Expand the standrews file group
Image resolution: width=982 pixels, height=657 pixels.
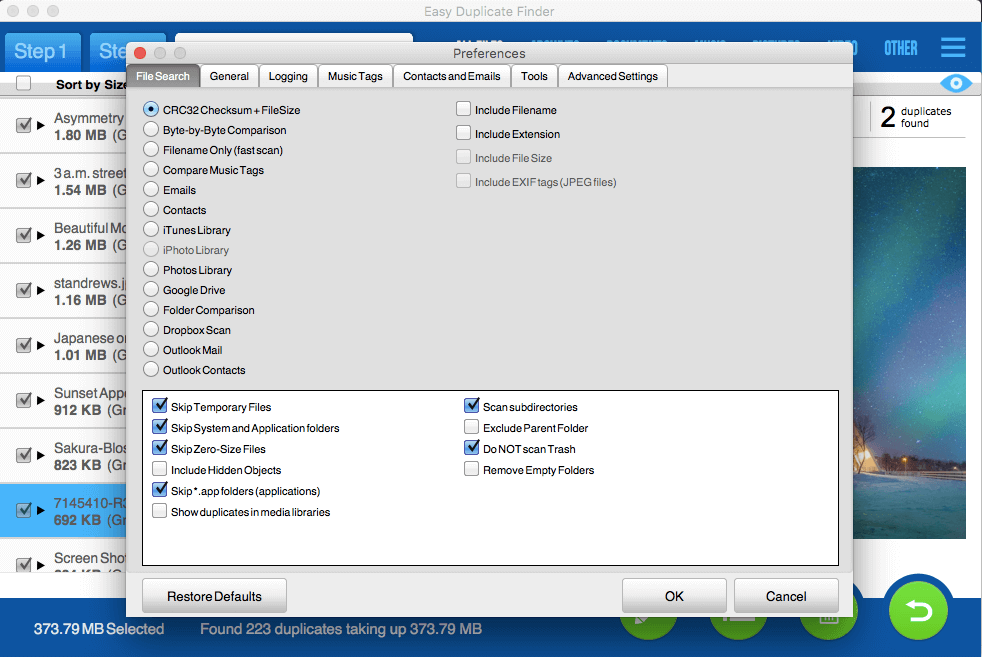41,290
